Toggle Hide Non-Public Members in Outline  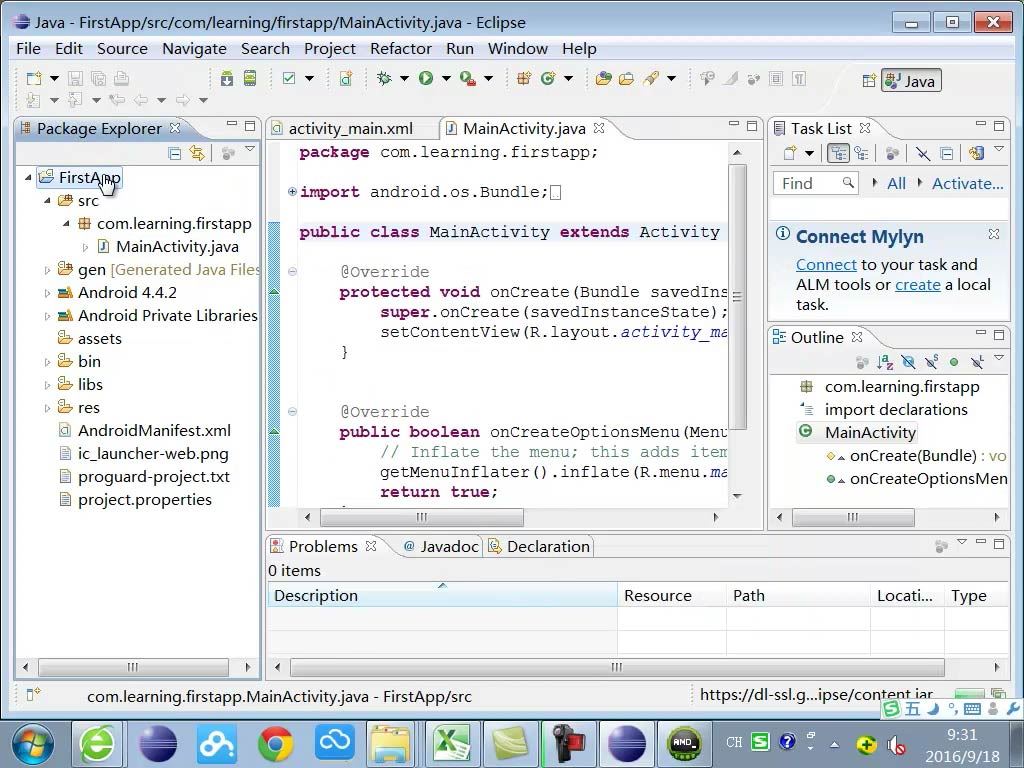tap(954, 361)
